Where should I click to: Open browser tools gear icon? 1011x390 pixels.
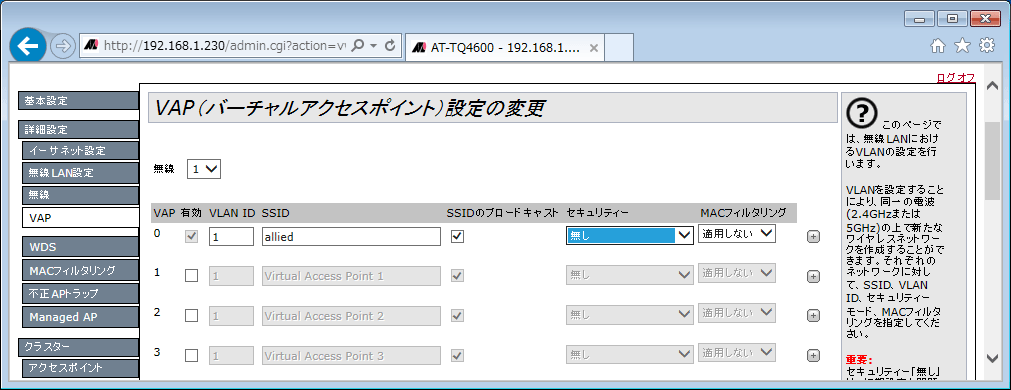click(986, 46)
